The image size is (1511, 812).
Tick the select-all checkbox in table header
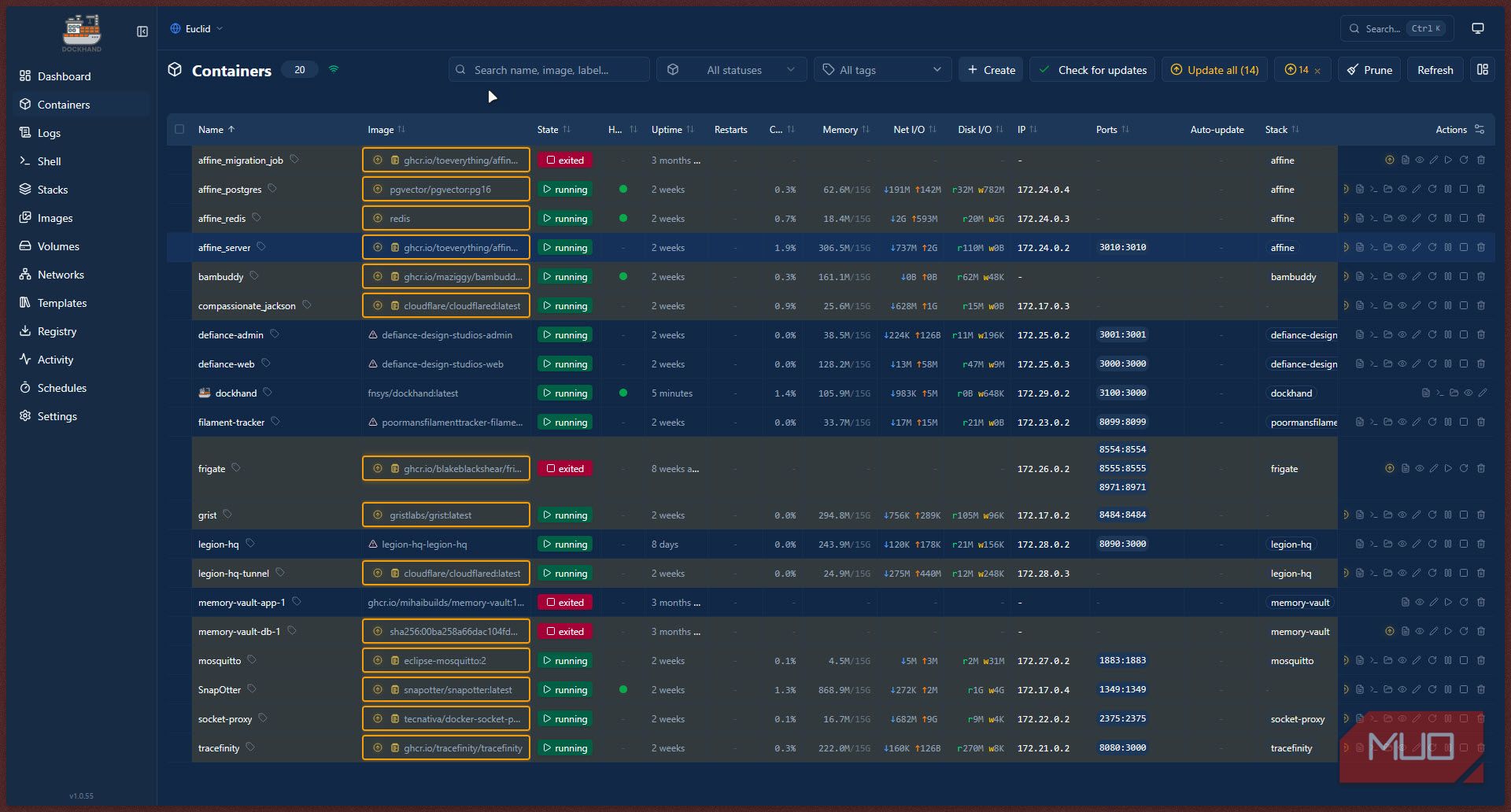pos(179,129)
